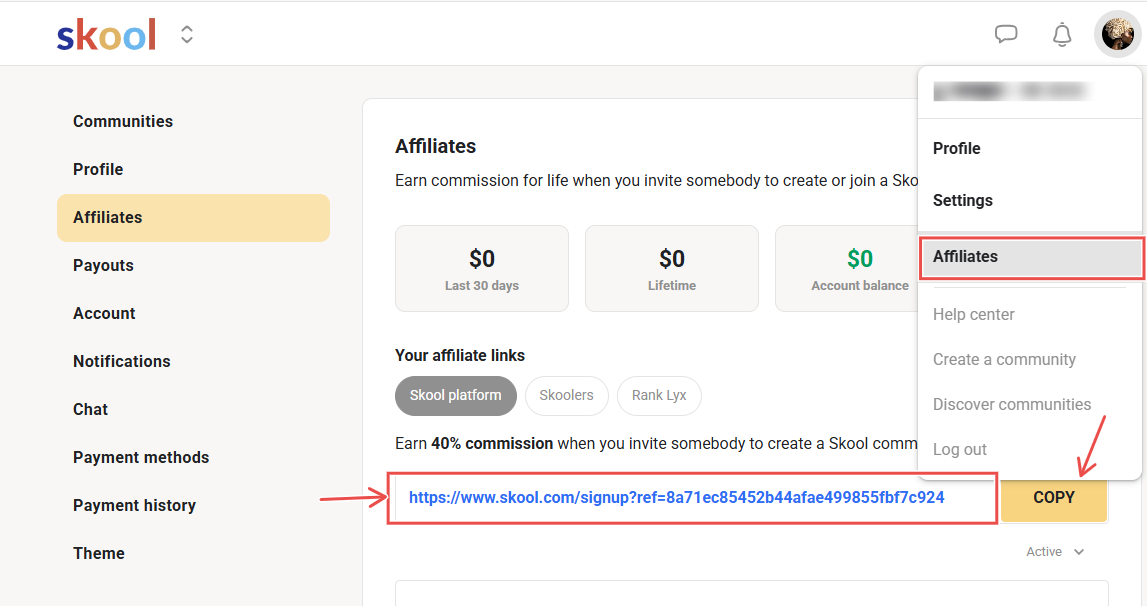This screenshot has height=606, width=1147.
Task: Click the skool logo
Action: [x=106, y=34]
